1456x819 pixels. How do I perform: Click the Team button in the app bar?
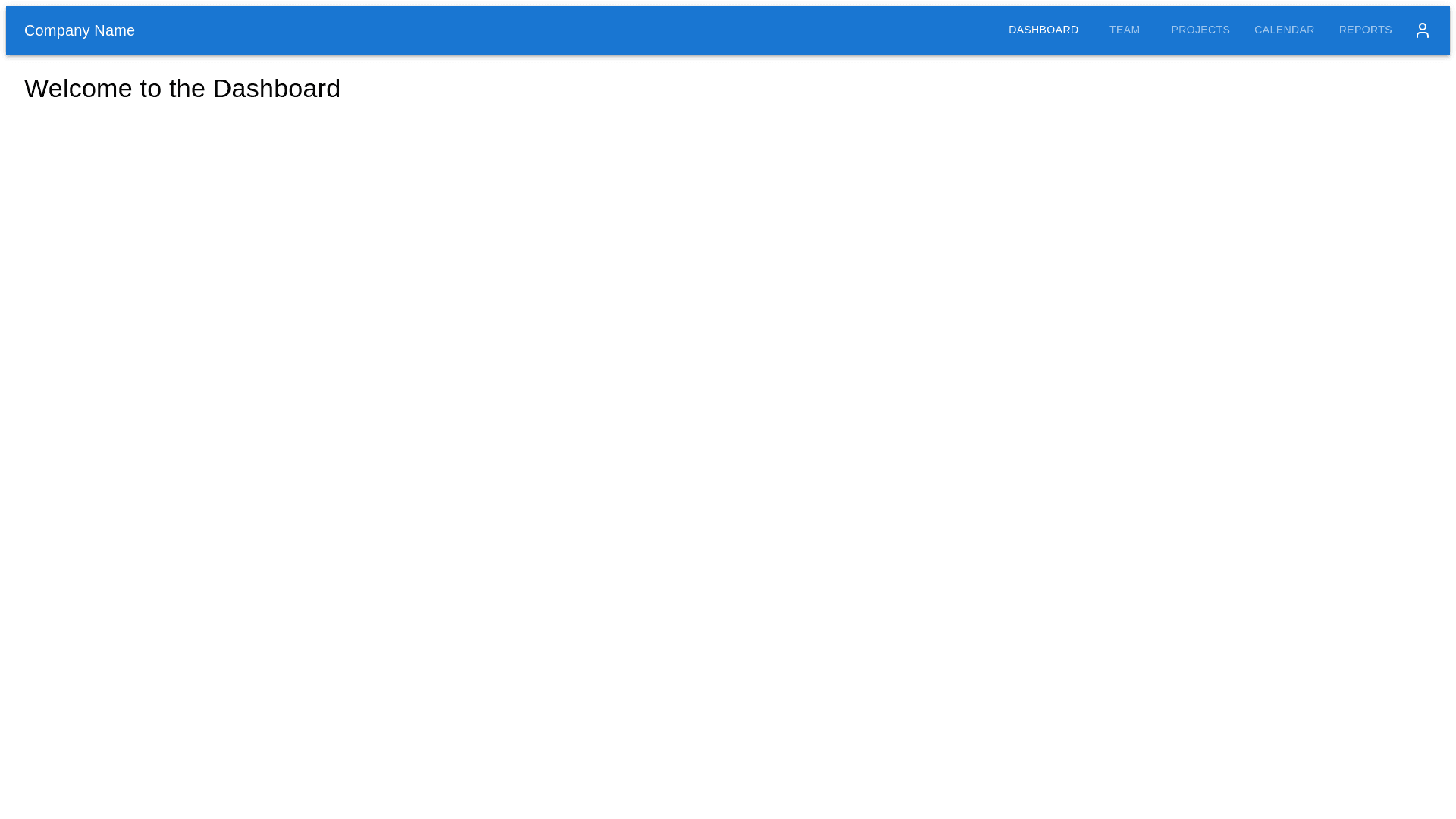coord(1124,30)
